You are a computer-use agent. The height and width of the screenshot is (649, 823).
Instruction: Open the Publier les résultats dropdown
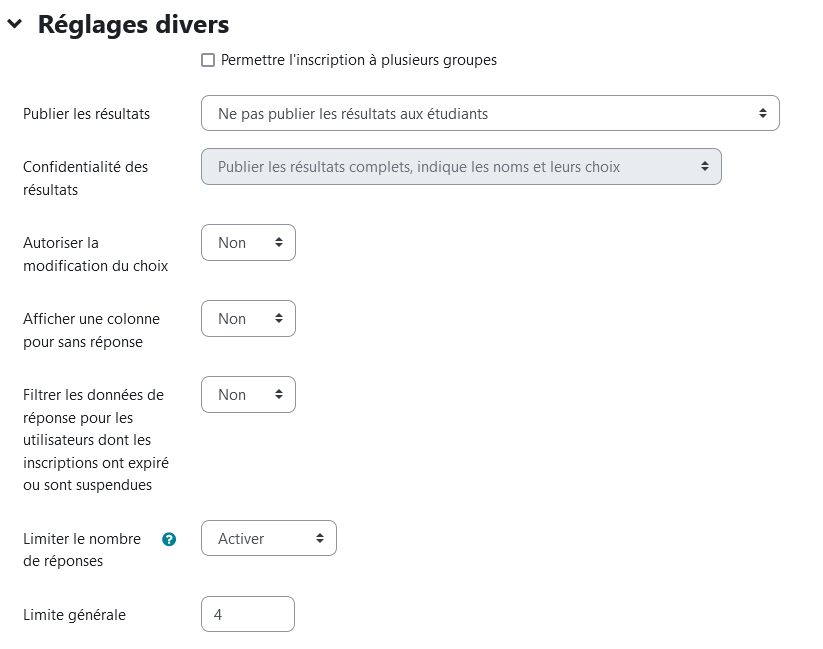pos(489,114)
